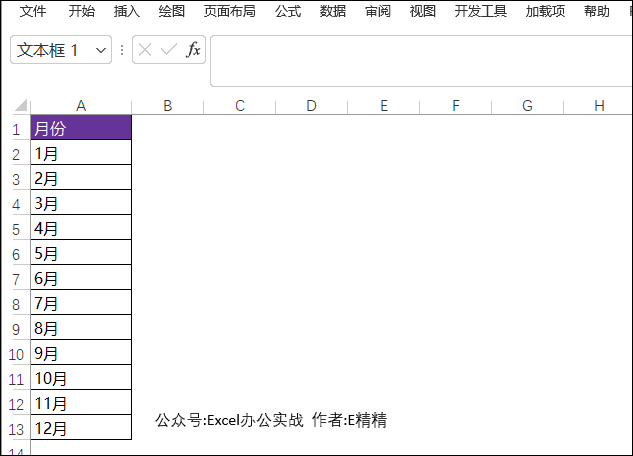Expand the name box dropdown arrow
Screen dimensions: 633x456
(x=101, y=50)
